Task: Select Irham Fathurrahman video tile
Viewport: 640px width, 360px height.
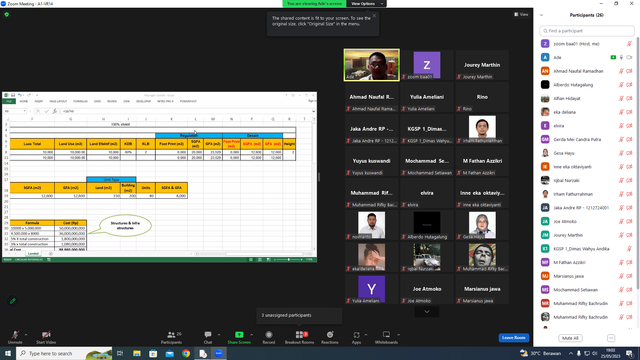Action: pos(482,129)
